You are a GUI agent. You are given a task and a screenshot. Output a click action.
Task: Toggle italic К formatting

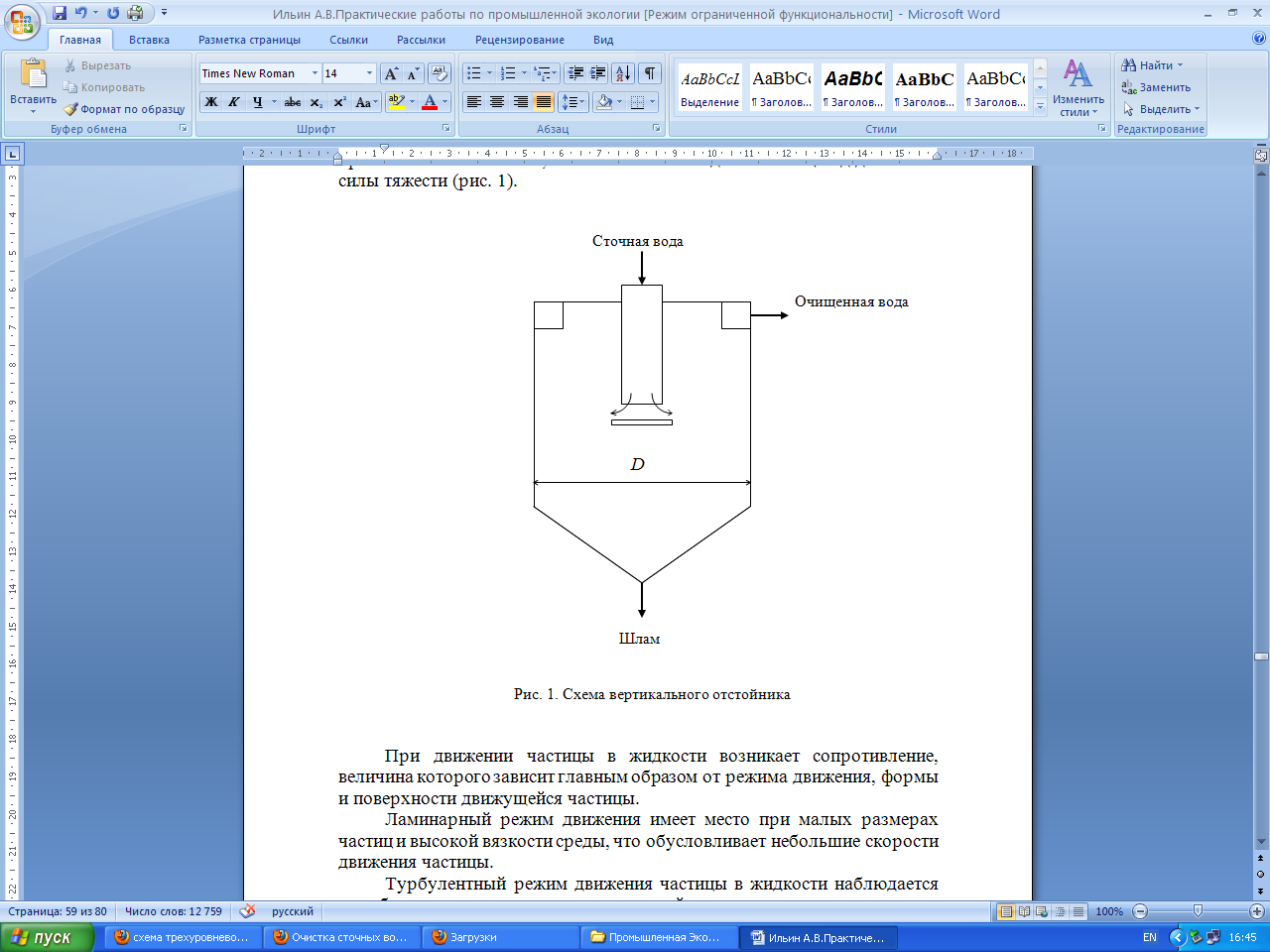pos(234,102)
